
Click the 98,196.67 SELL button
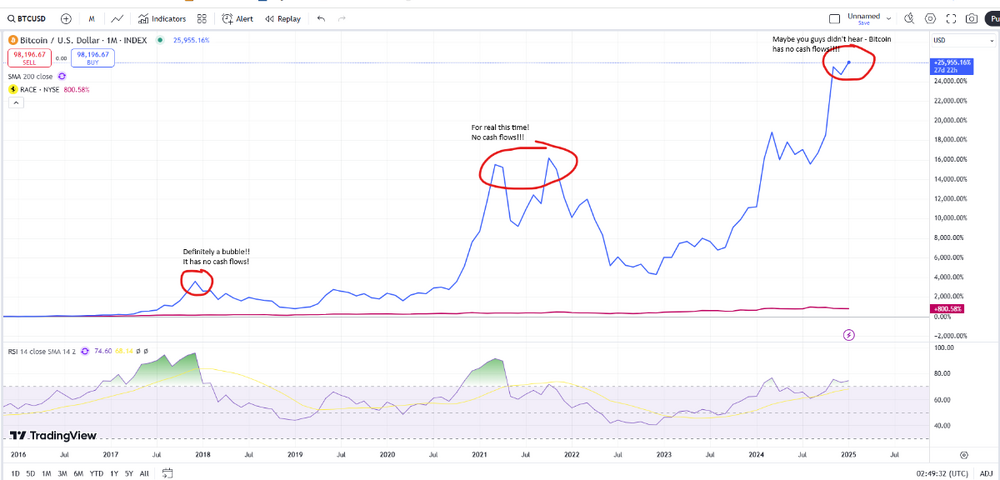(x=27, y=58)
